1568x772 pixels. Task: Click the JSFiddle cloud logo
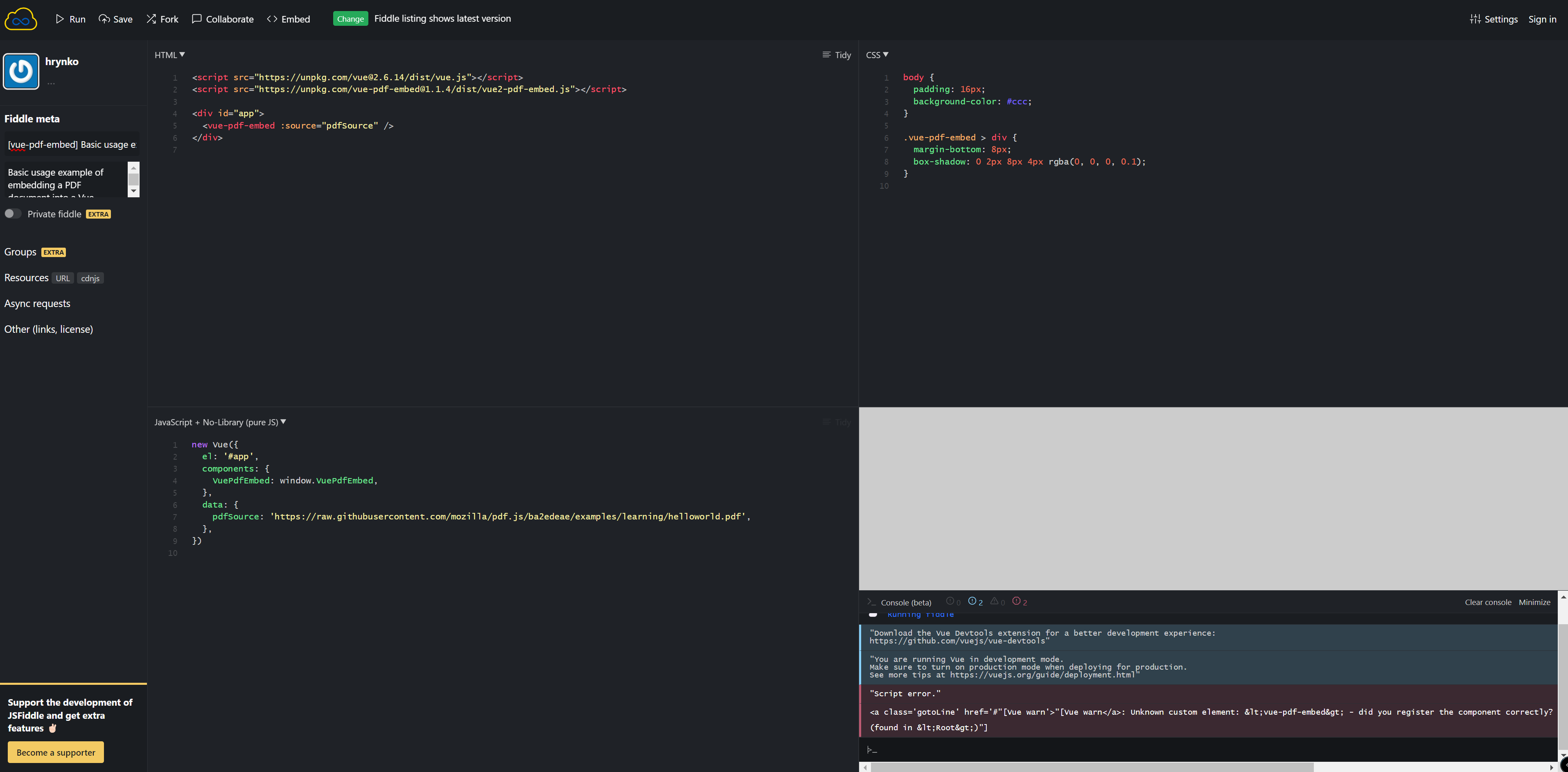coord(21,19)
